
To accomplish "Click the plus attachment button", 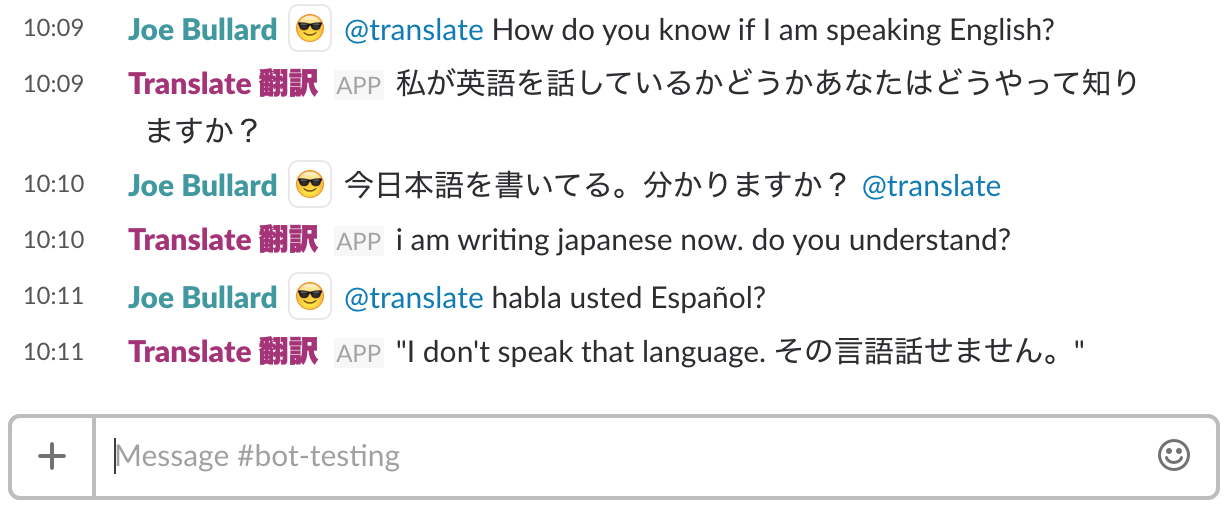I will (x=52, y=456).
